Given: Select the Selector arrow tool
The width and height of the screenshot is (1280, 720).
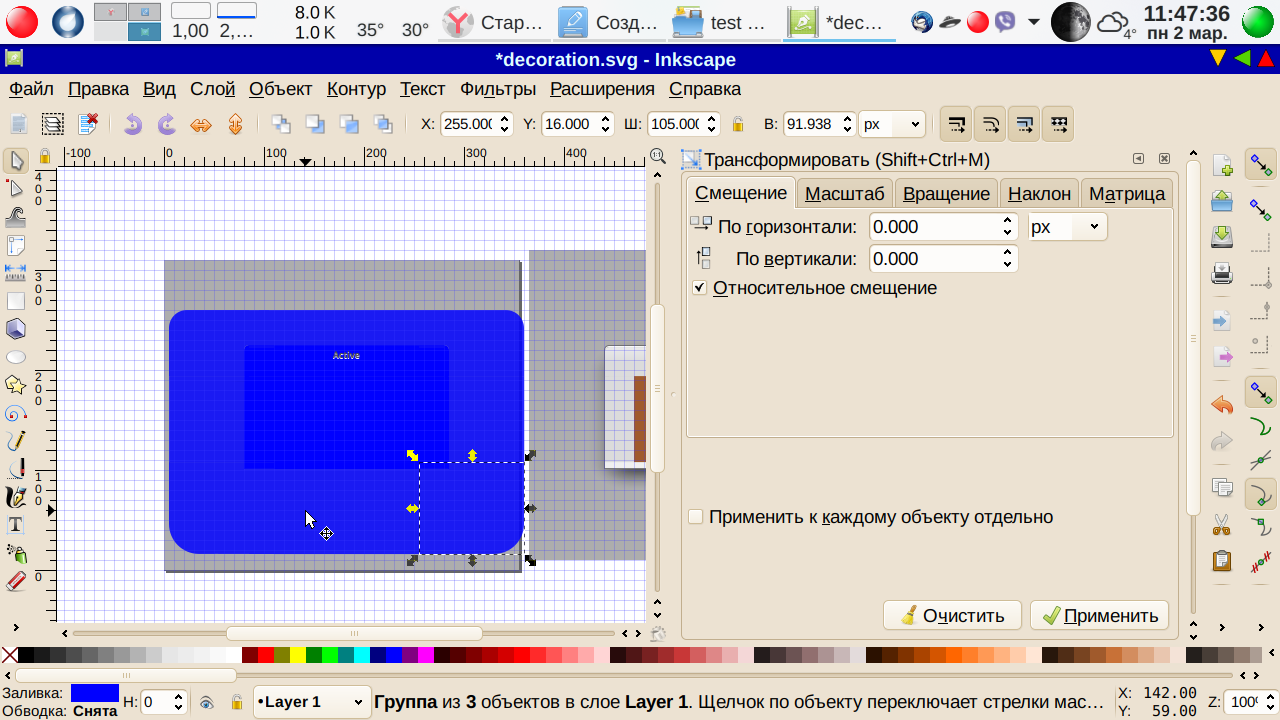Looking at the screenshot, I should (x=16, y=161).
